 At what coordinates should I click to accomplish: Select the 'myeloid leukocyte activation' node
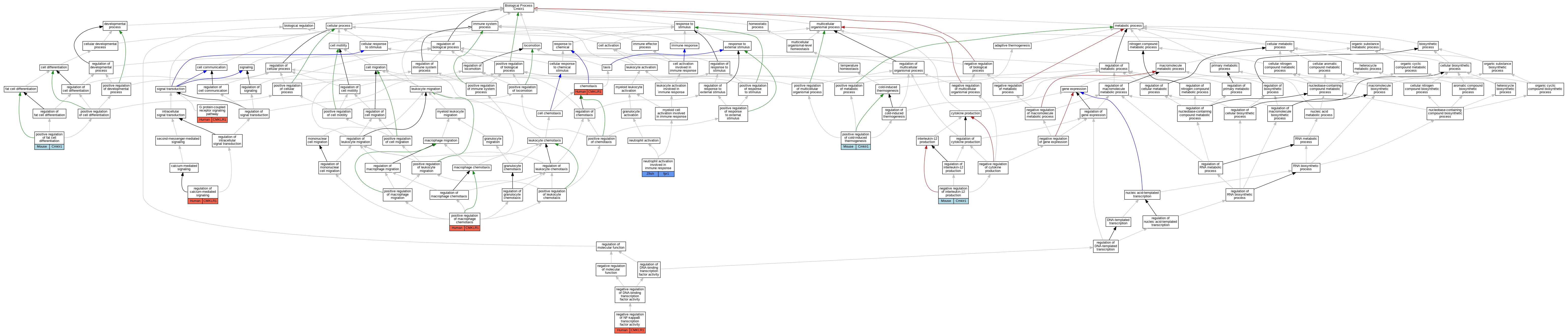click(x=629, y=89)
